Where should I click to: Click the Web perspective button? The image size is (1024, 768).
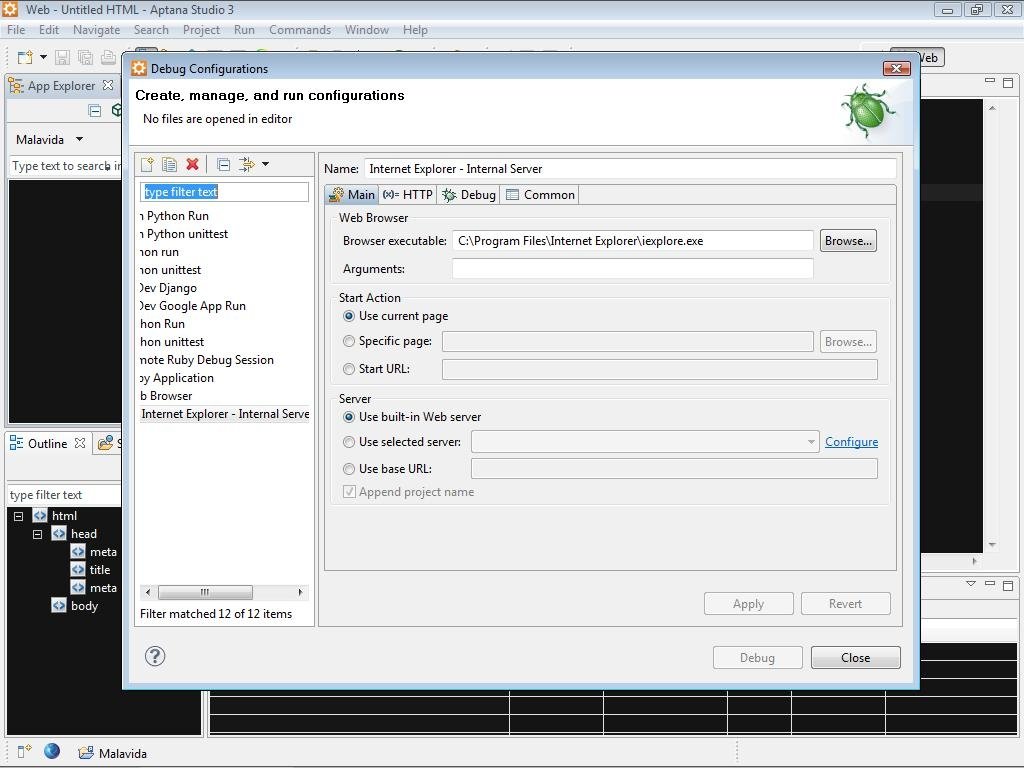click(917, 57)
